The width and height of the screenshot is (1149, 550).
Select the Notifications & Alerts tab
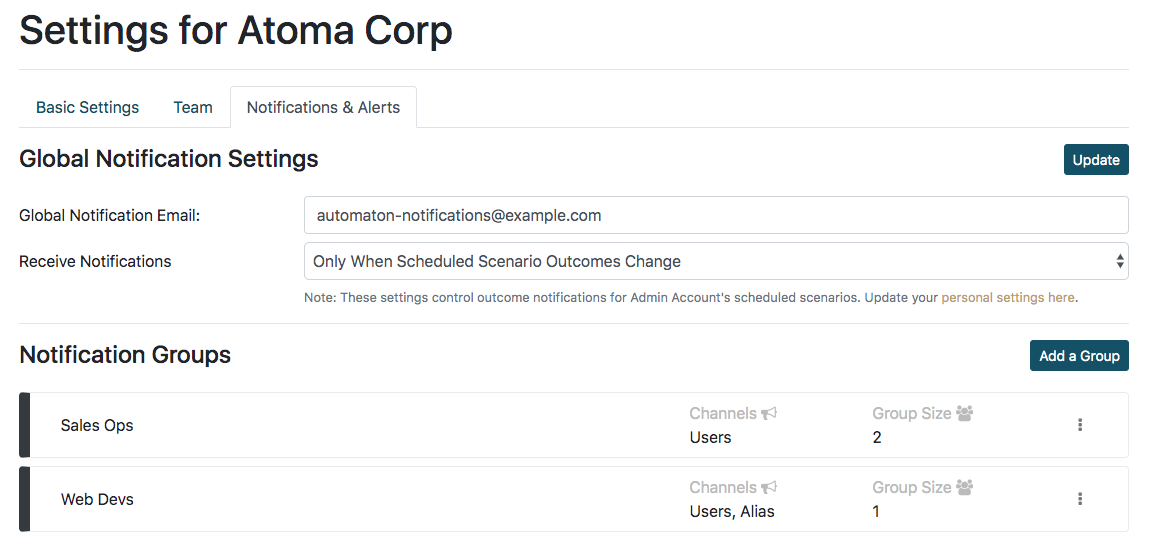click(x=323, y=107)
